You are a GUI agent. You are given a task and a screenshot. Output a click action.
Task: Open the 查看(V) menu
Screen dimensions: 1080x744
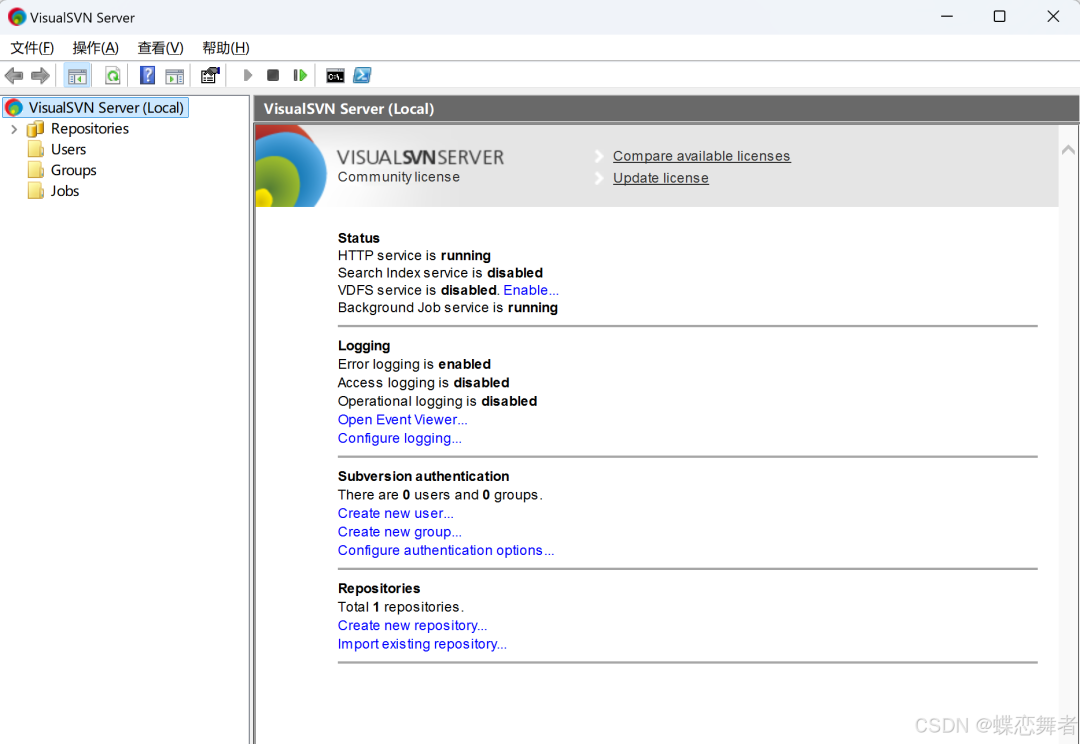pyautogui.click(x=160, y=48)
